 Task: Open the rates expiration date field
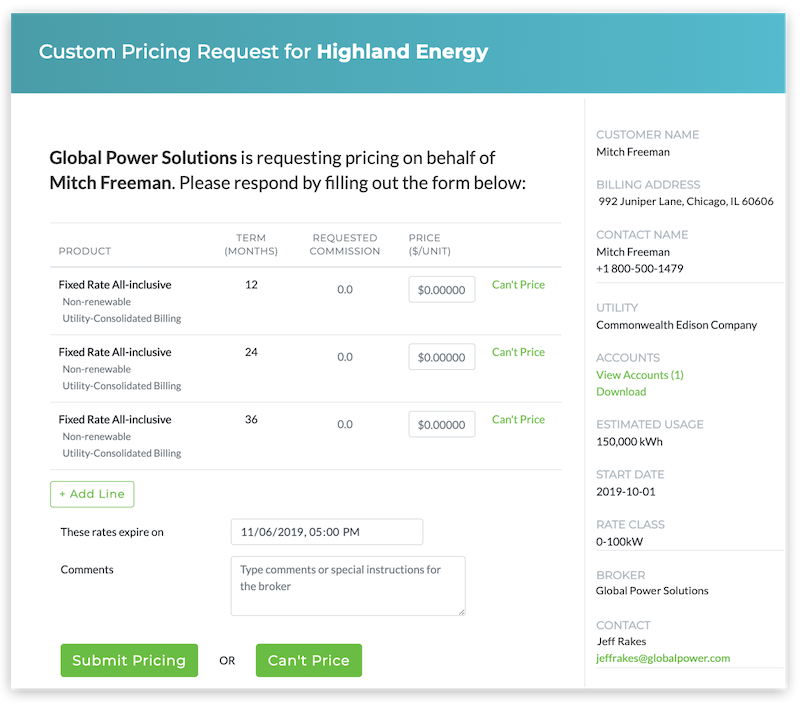(326, 532)
